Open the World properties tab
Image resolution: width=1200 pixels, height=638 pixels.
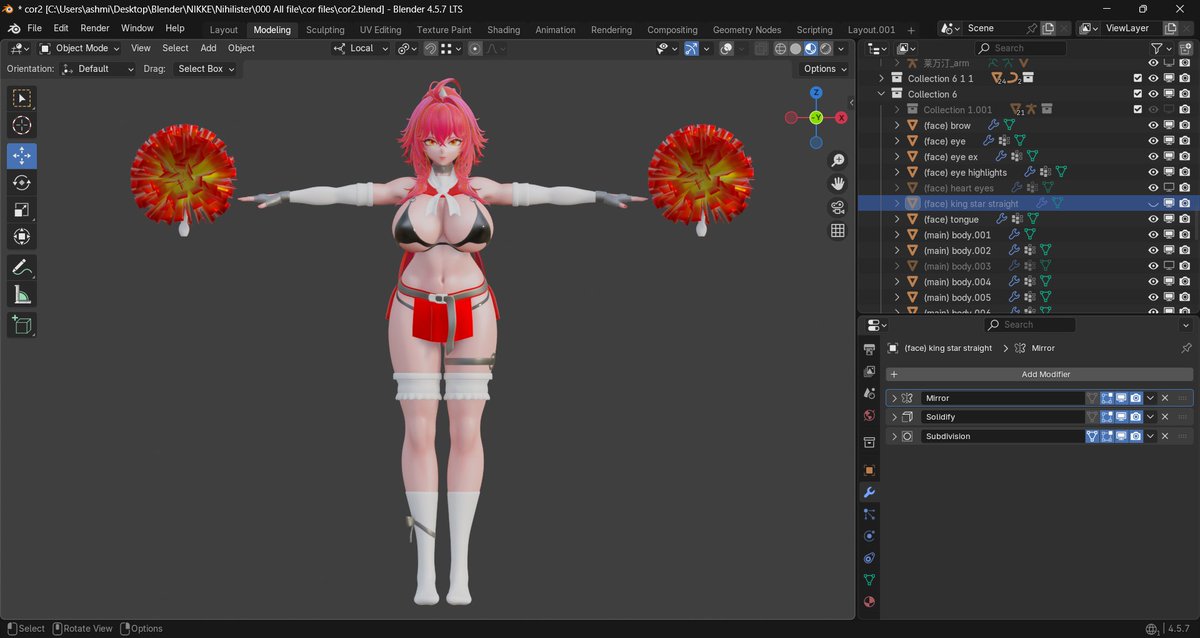click(869, 415)
